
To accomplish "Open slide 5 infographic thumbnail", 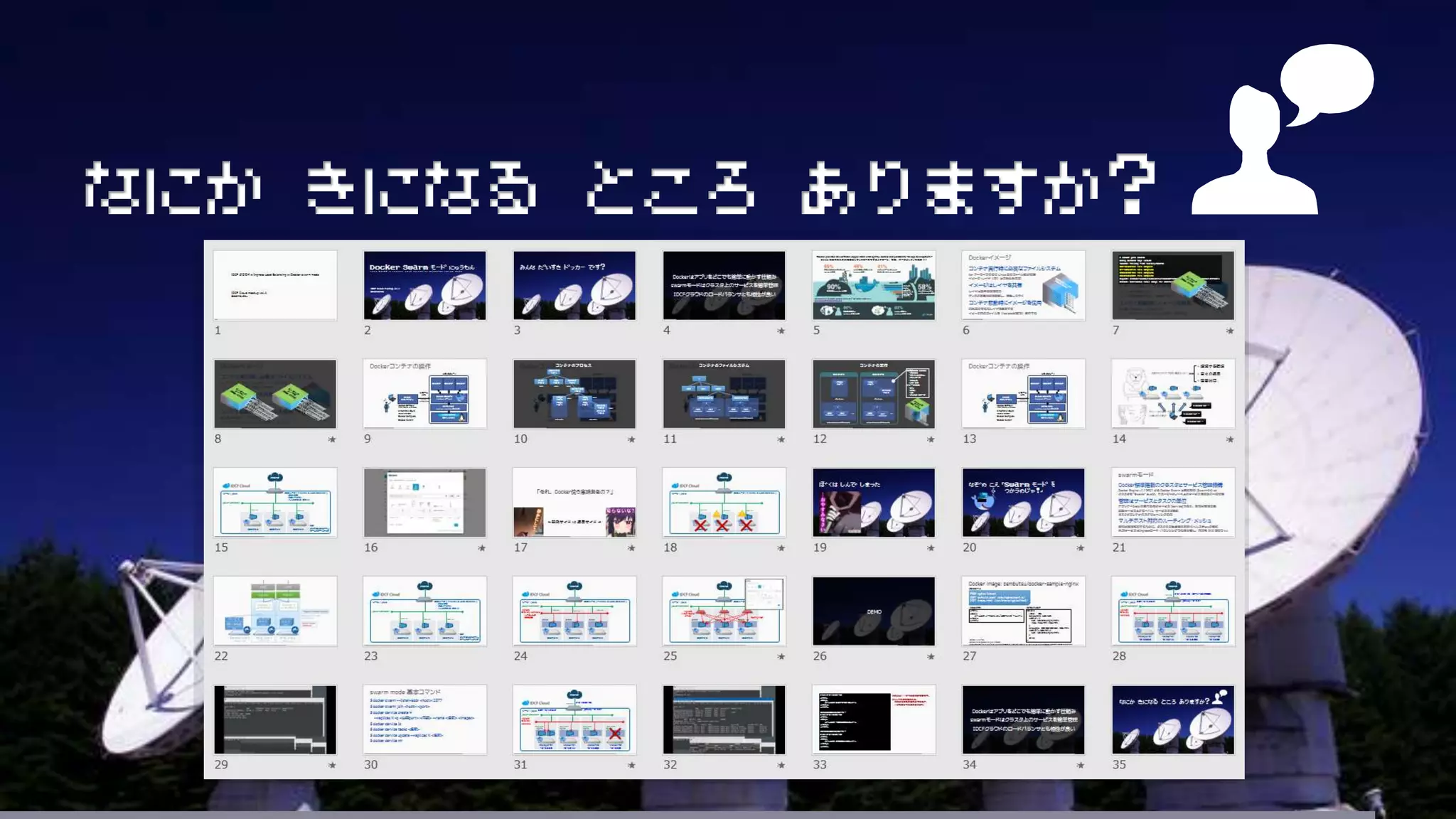I will click(x=874, y=285).
